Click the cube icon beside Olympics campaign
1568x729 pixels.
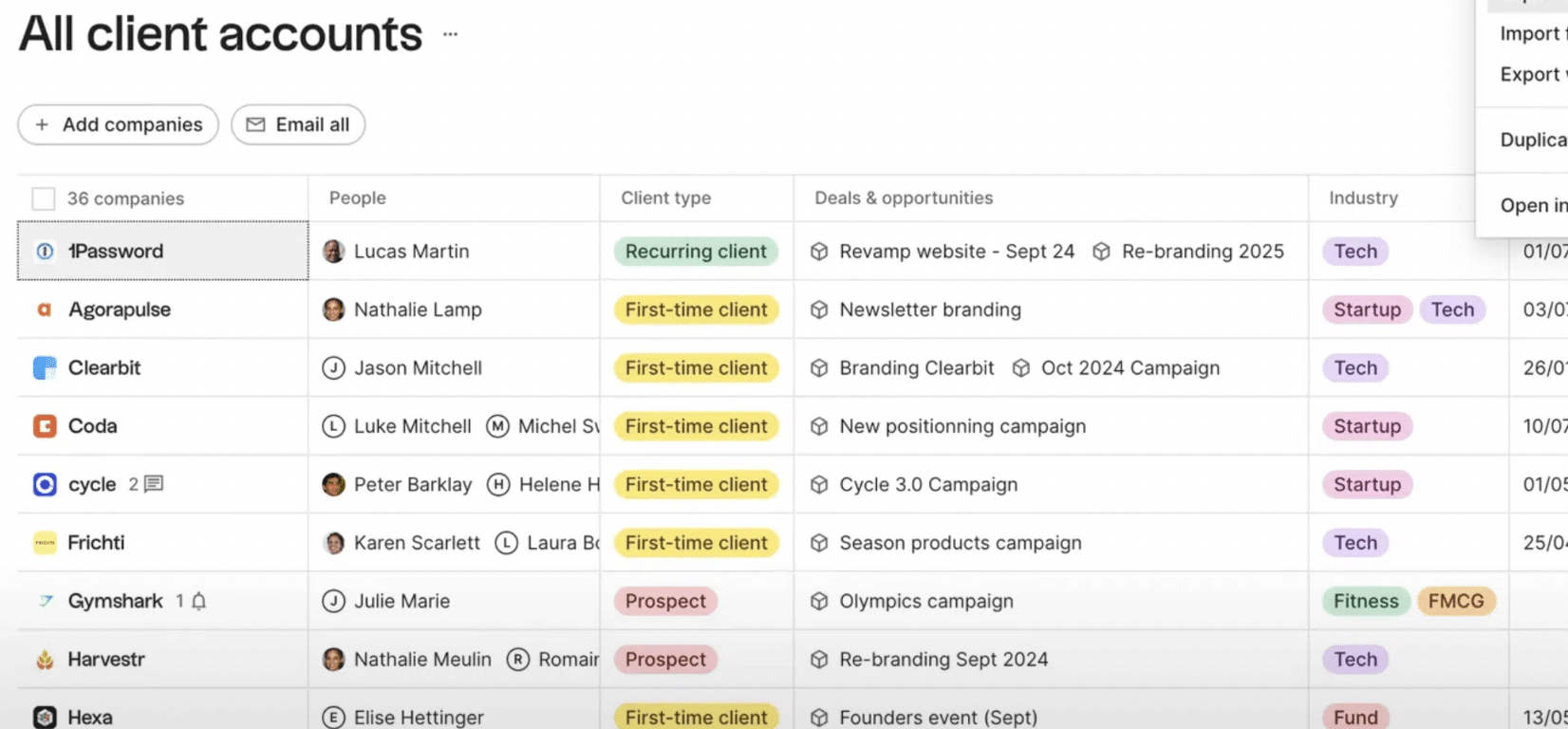(819, 601)
